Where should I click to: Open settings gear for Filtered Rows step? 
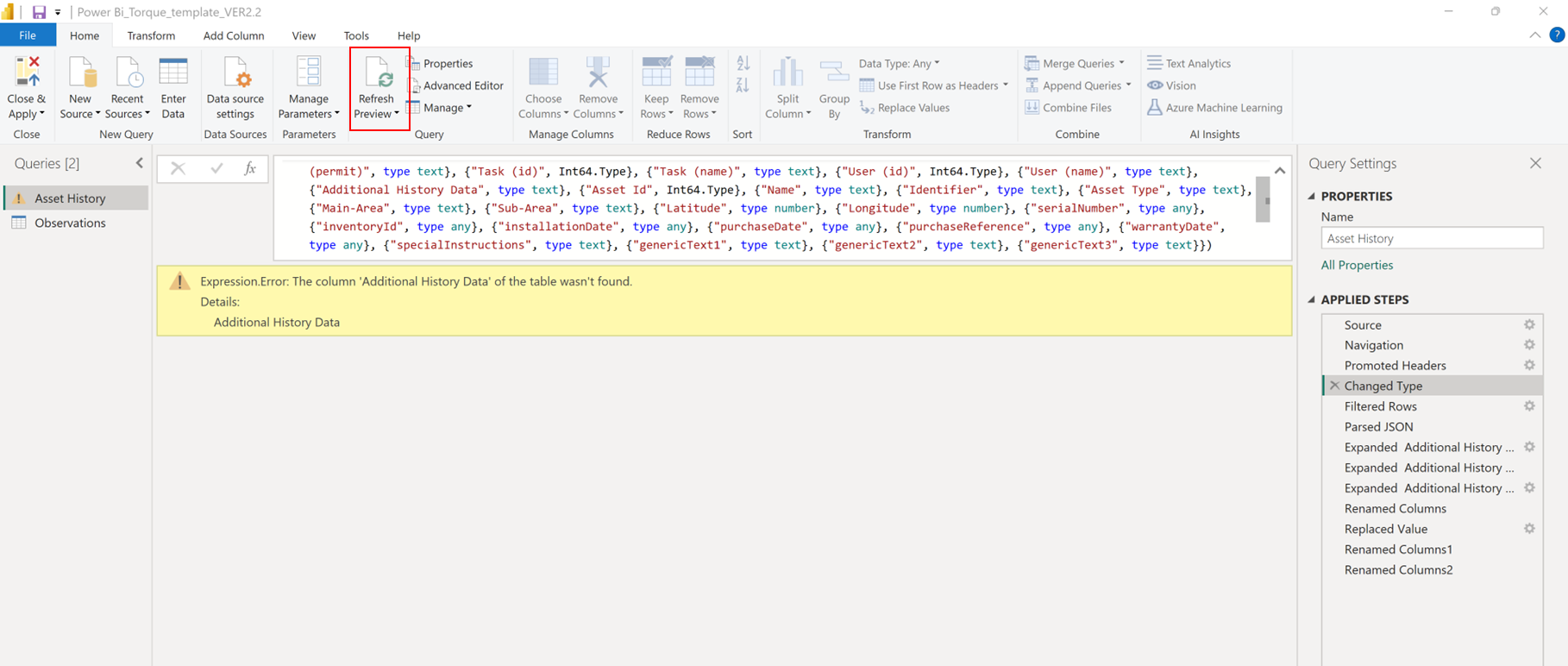[x=1529, y=406]
